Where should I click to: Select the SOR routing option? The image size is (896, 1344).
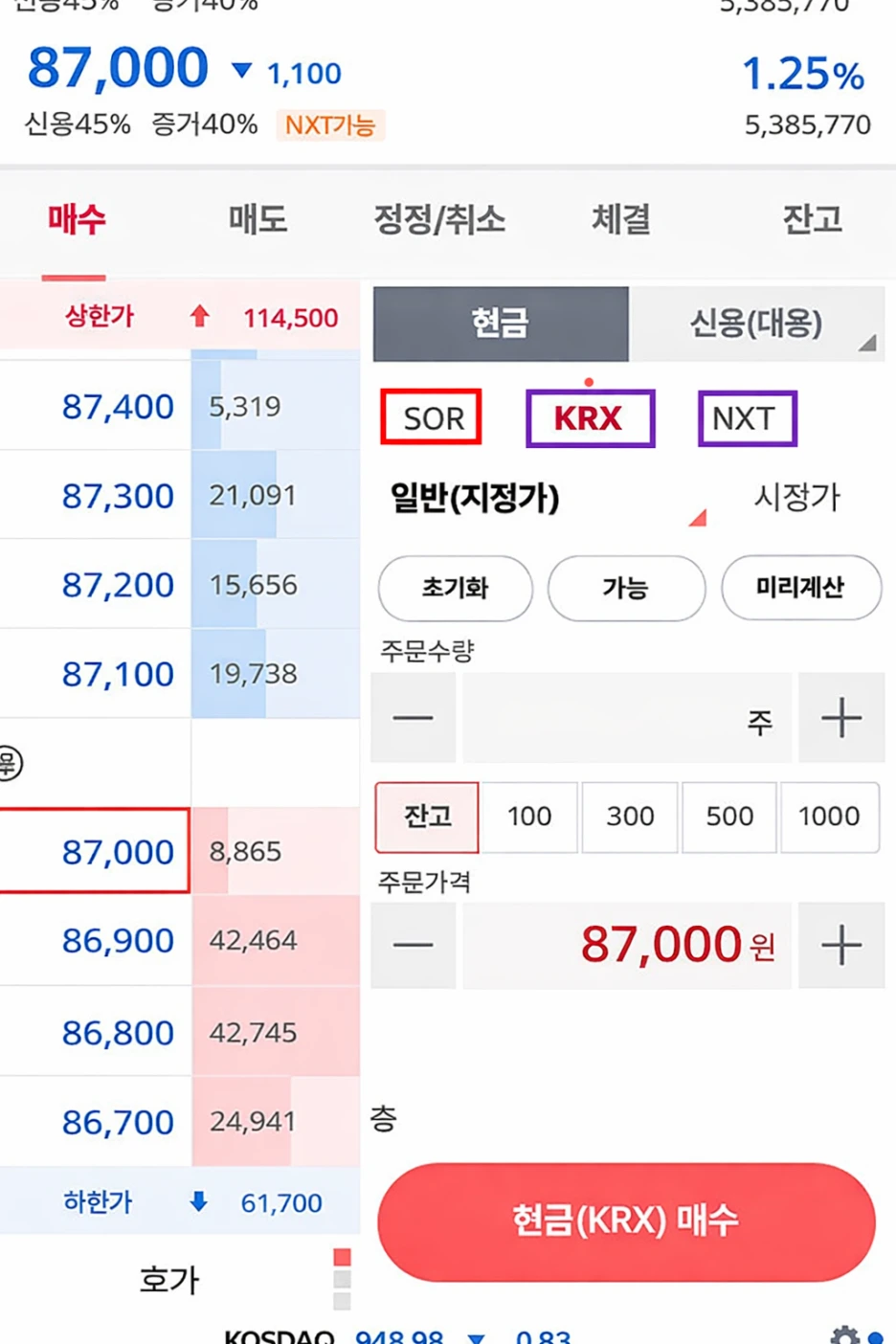(430, 415)
